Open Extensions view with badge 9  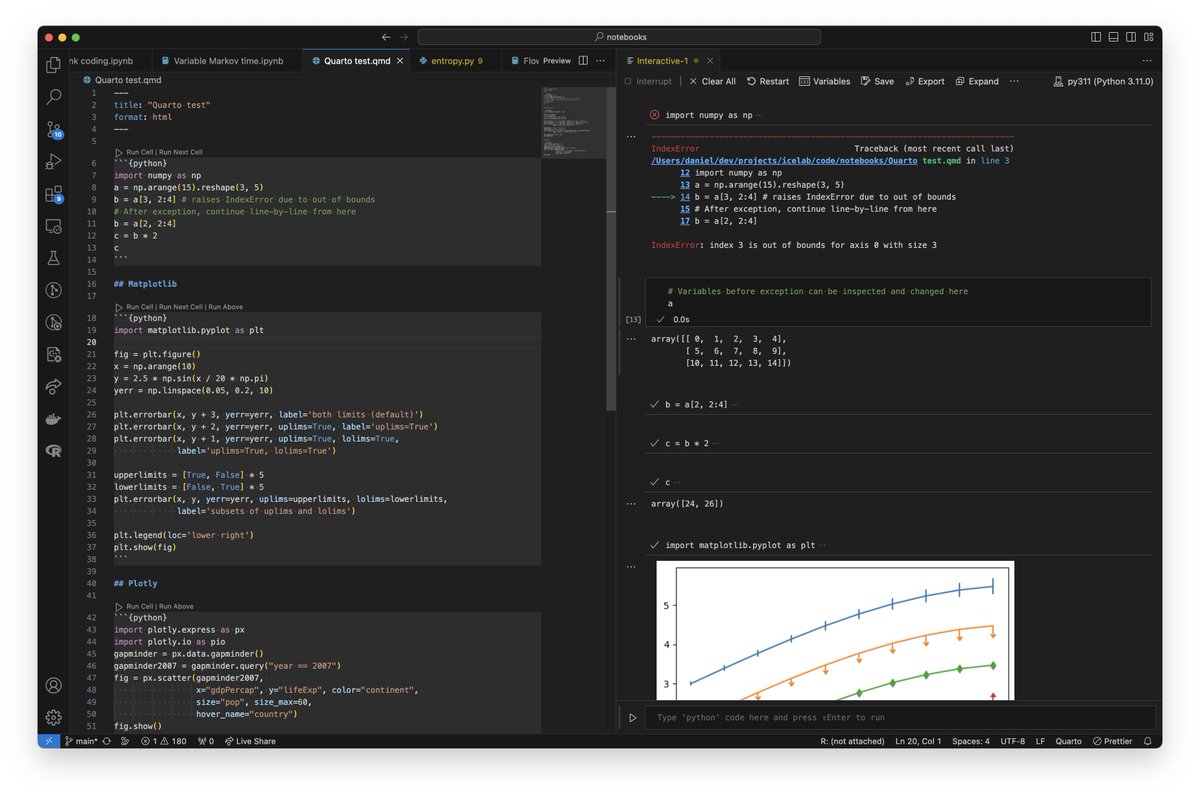point(54,194)
